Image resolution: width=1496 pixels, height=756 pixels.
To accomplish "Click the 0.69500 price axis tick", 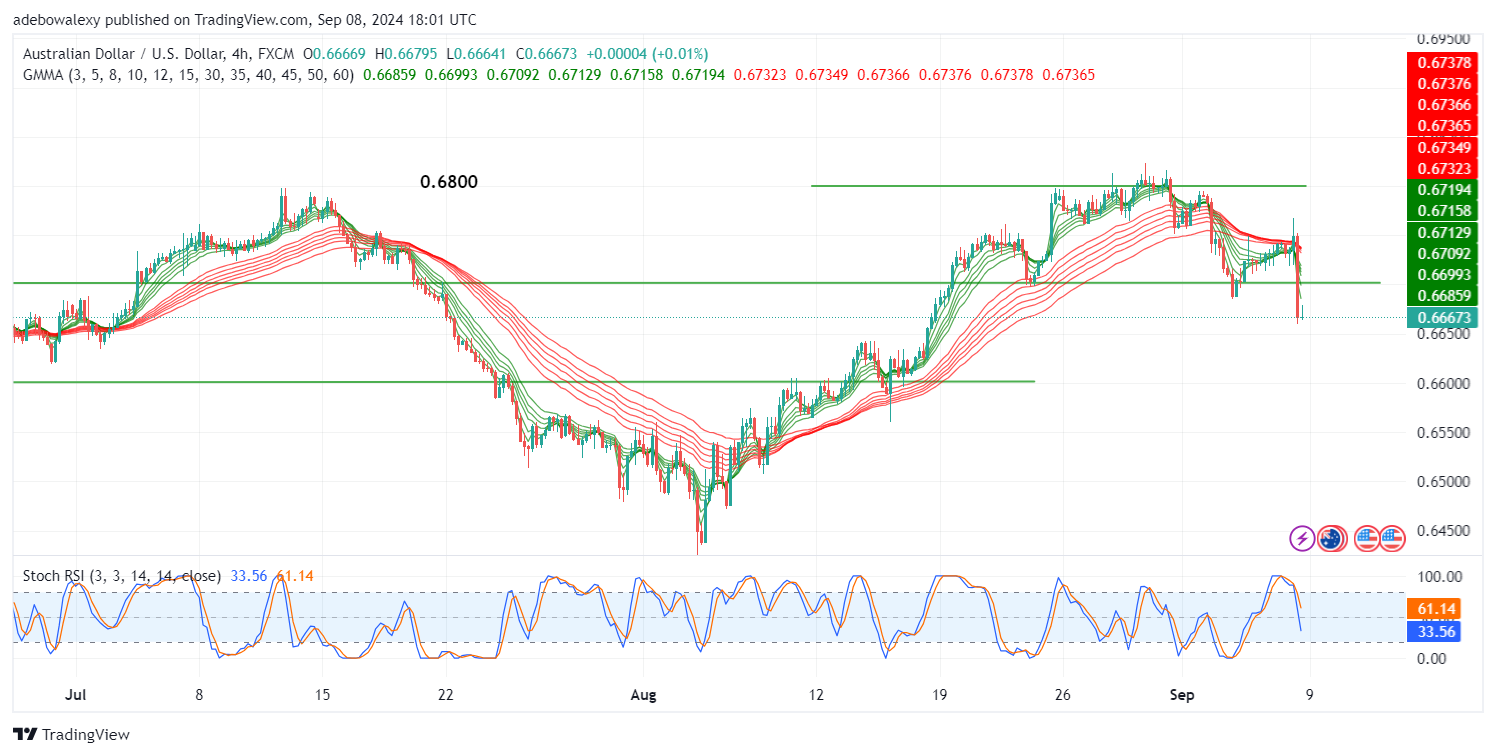I will (1441, 39).
